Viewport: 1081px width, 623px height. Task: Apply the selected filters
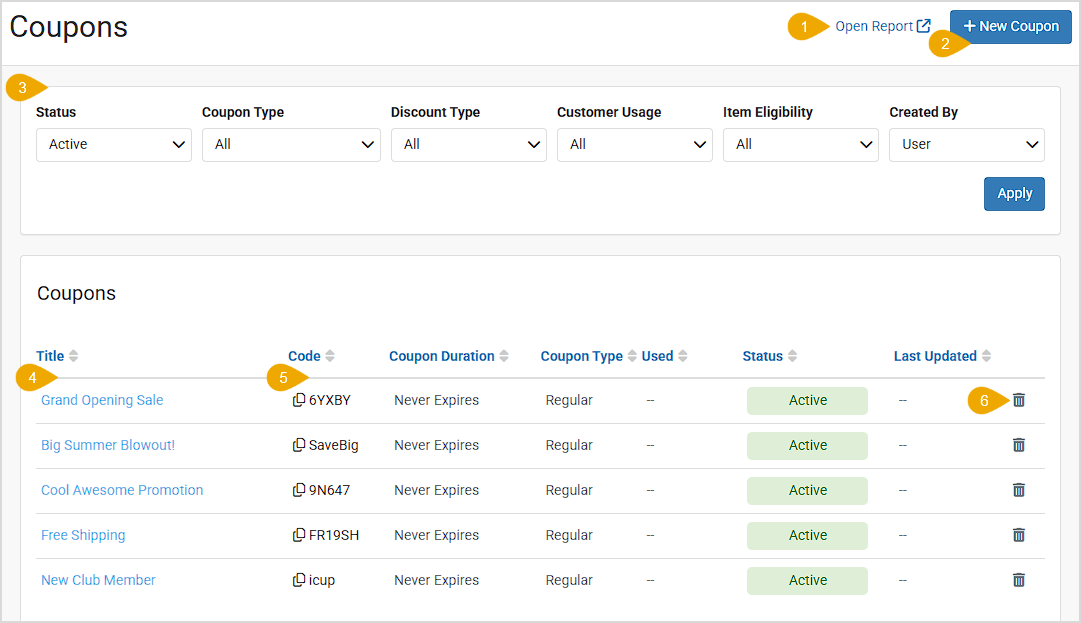(x=1014, y=194)
